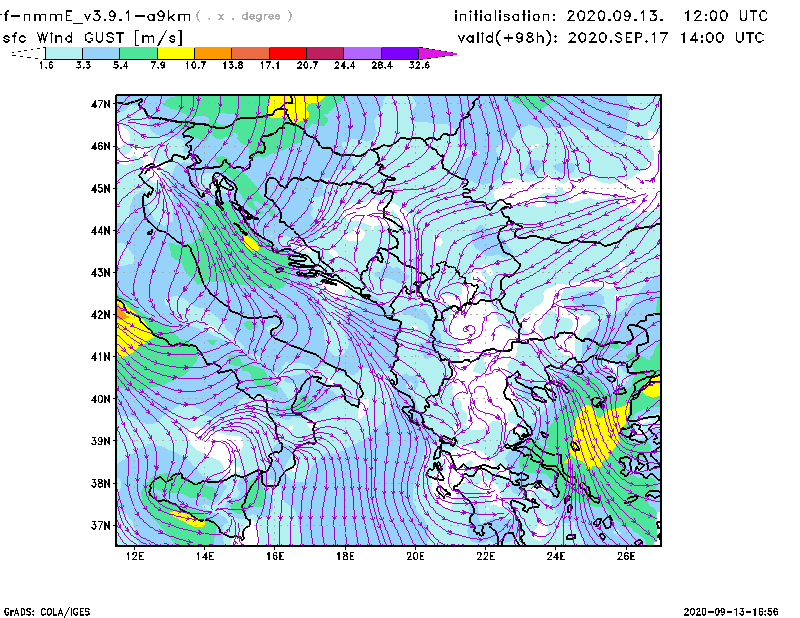Click the legend value 1.6
Image resolution: width=800 pixels, height=618 pixels.
tap(46, 65)
